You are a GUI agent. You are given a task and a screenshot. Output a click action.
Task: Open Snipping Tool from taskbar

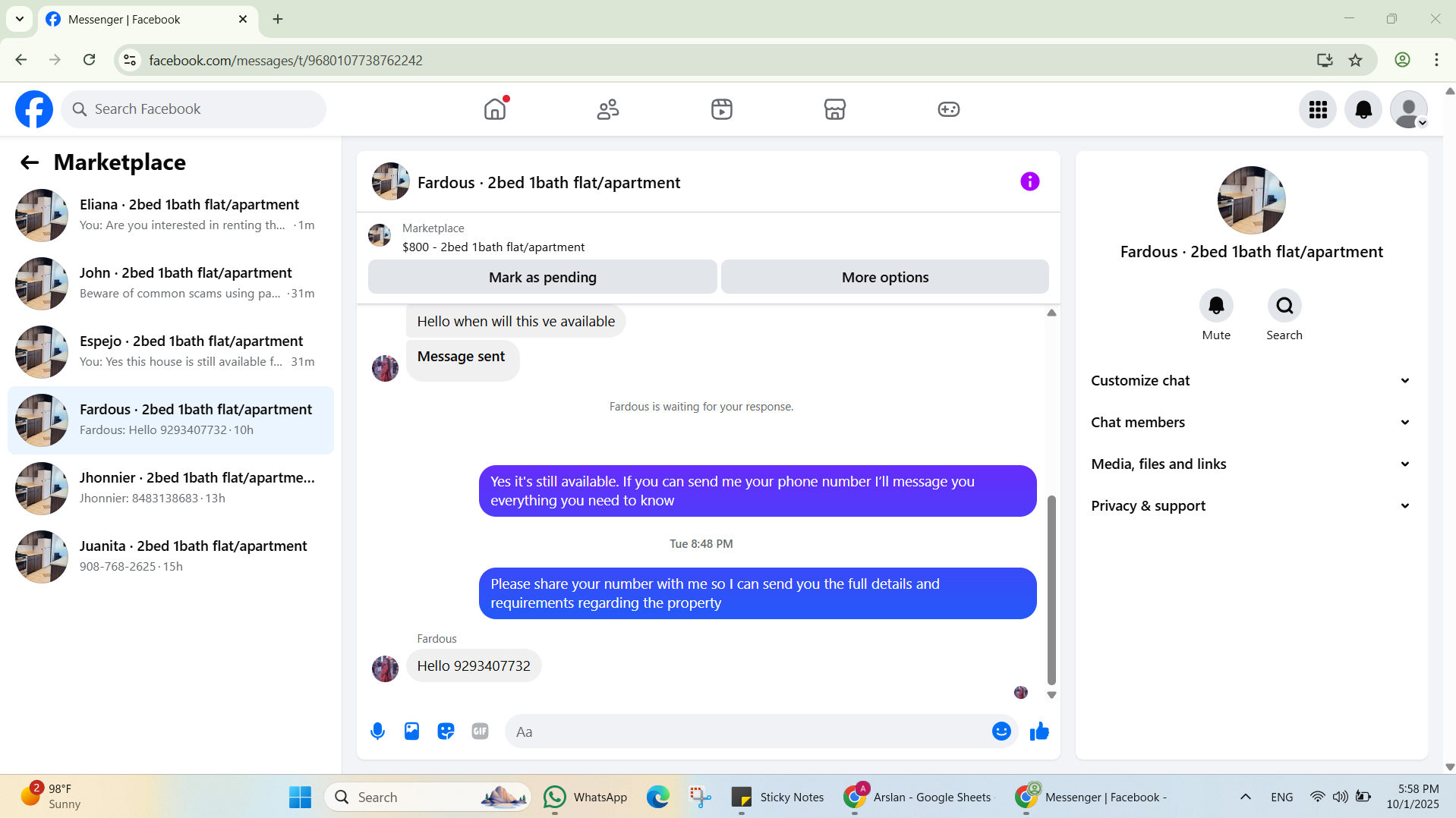coord(700,797)
